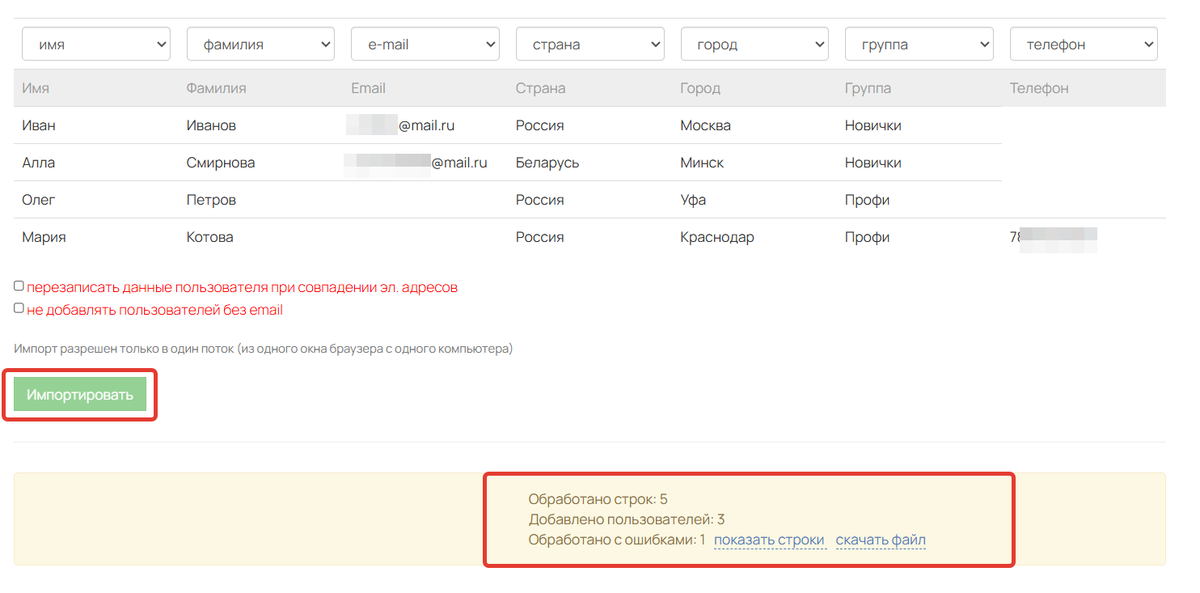Viewport: 1200px width, 593px height.
Task: Click the city cell 'Краснодар'
Action: pos(717,238)
